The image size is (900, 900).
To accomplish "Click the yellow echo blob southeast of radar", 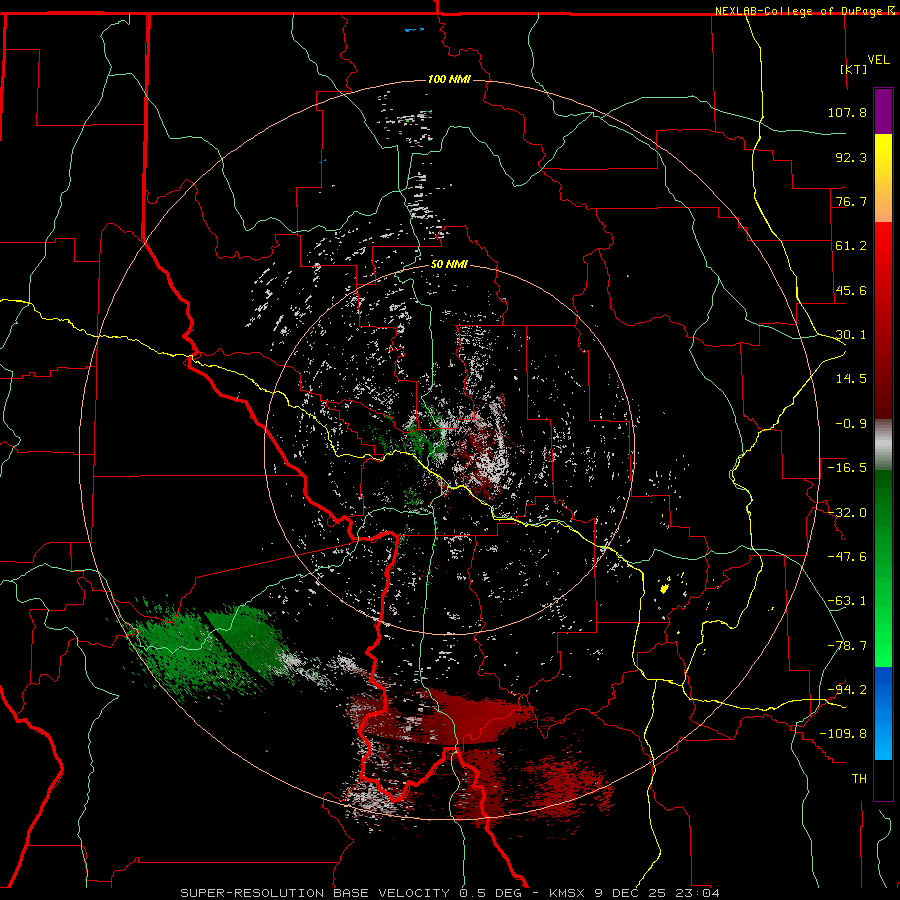I will tap(664, 588).
